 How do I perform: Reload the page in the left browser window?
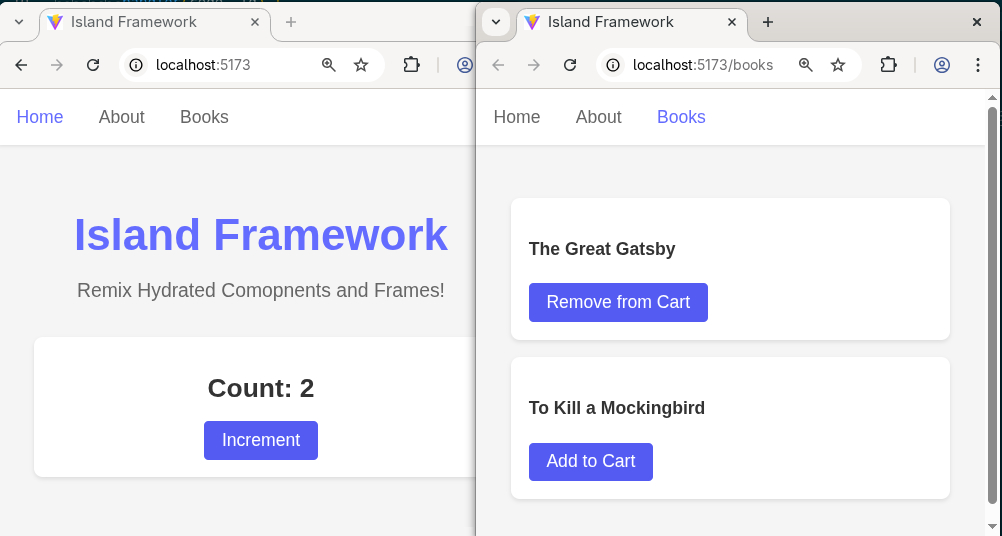[93, 65]
